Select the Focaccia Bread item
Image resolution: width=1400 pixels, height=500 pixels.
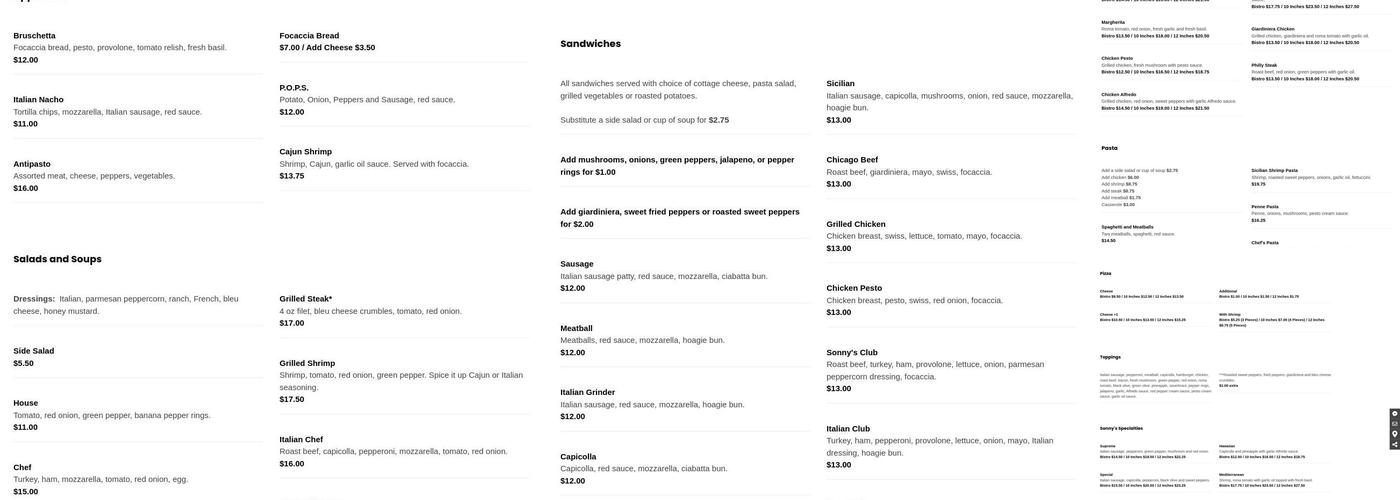[x=309, y=36]
